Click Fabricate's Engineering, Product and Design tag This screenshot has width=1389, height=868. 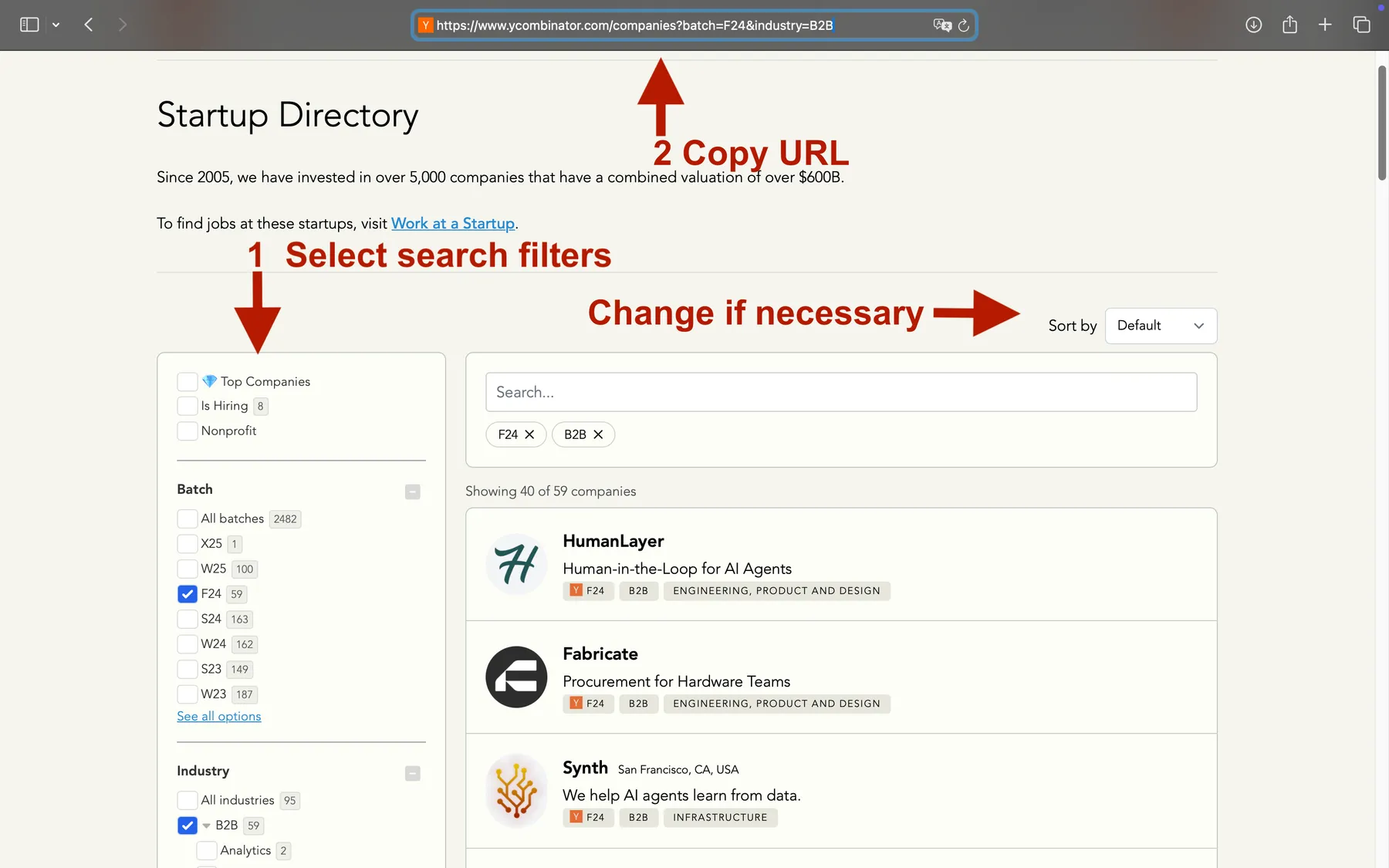coord(776,704)
